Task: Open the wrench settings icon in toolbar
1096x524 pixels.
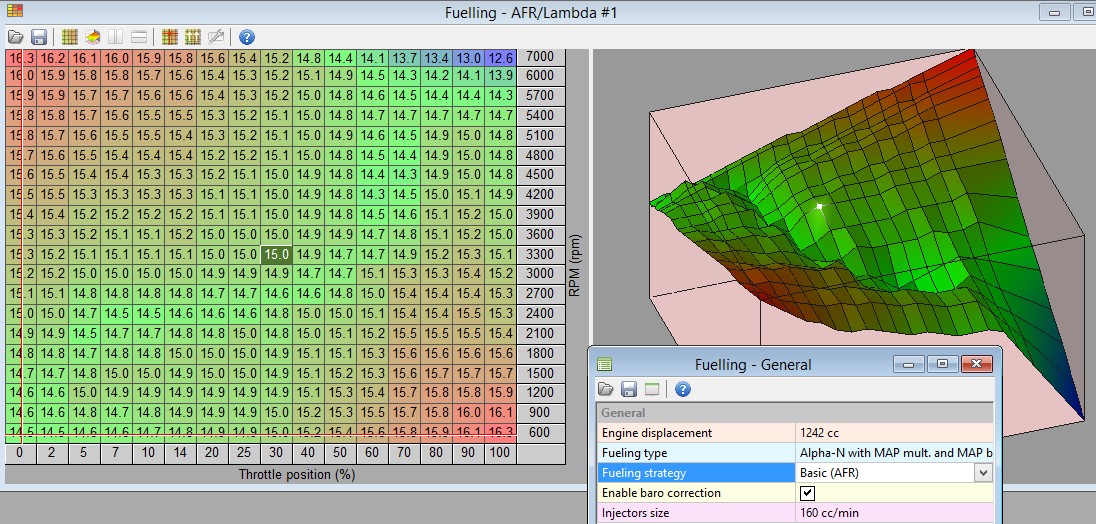Action: pos(215,37)
